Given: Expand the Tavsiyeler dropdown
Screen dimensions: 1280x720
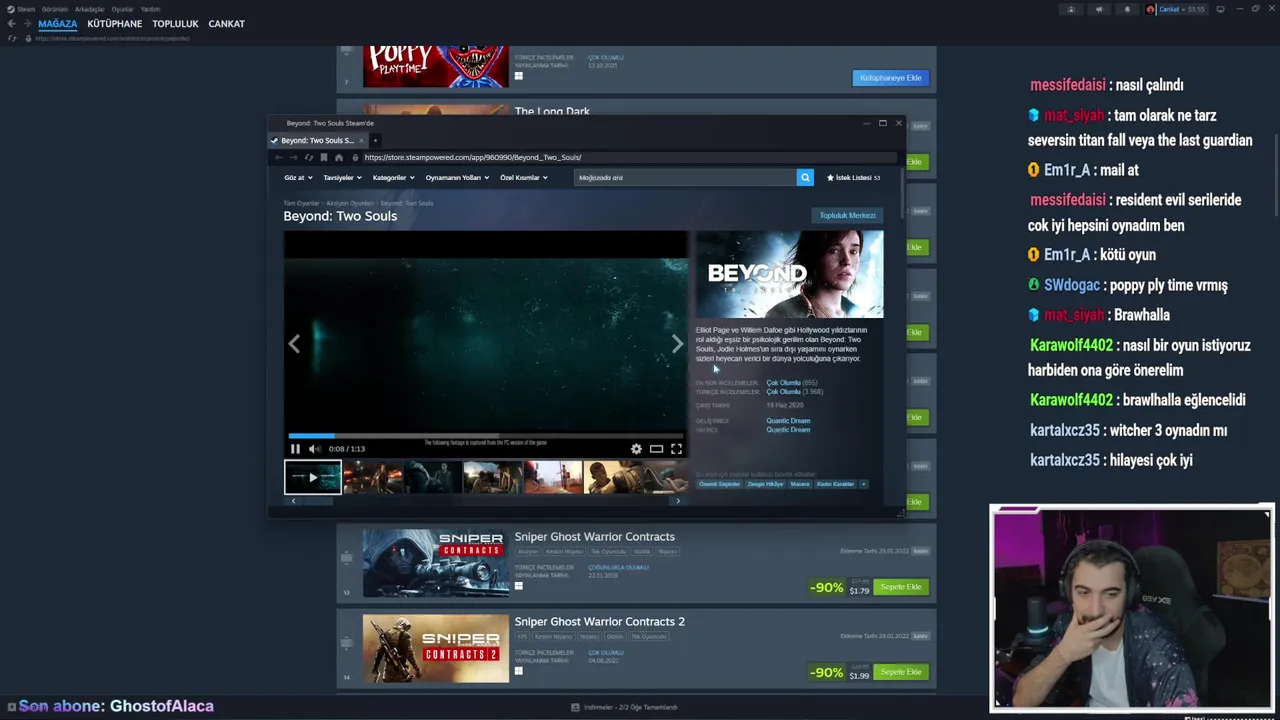Looking at the screenshot, I should tap(342, 177).
